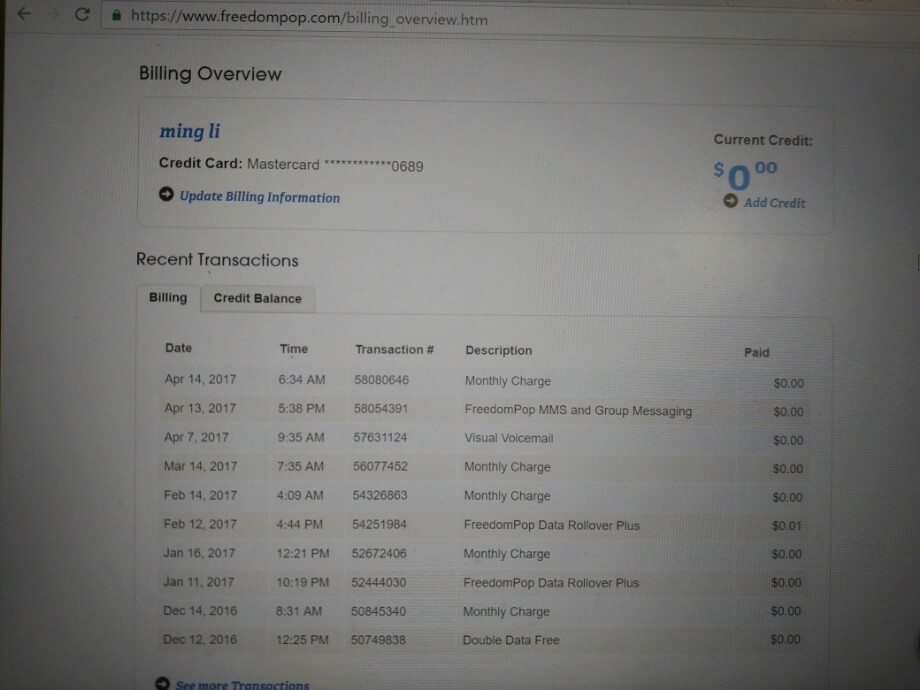Click Monthly Charge on the Apr 14 row
The height and width of the screenshot is (690, 920).
508,381
